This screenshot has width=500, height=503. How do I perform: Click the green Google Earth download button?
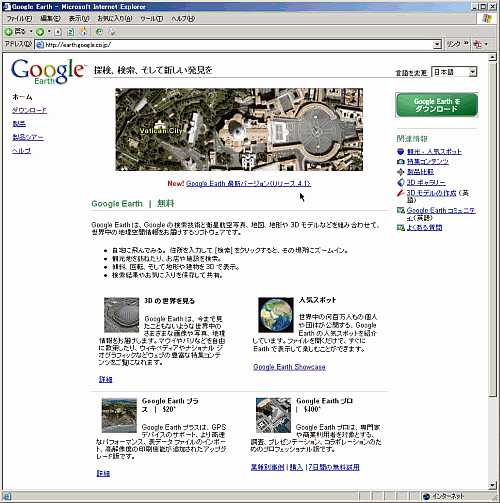[x=437, y=105]
